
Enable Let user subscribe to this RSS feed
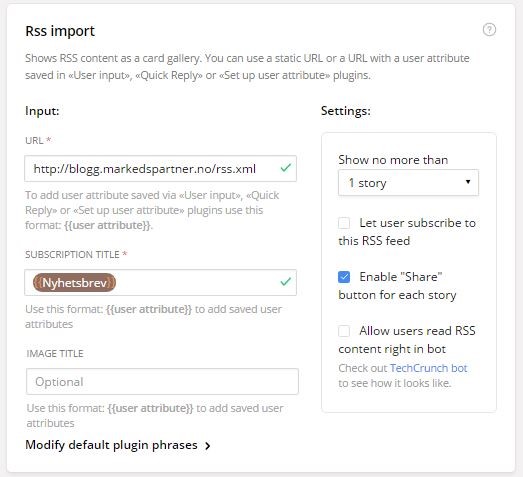(344, 223)
